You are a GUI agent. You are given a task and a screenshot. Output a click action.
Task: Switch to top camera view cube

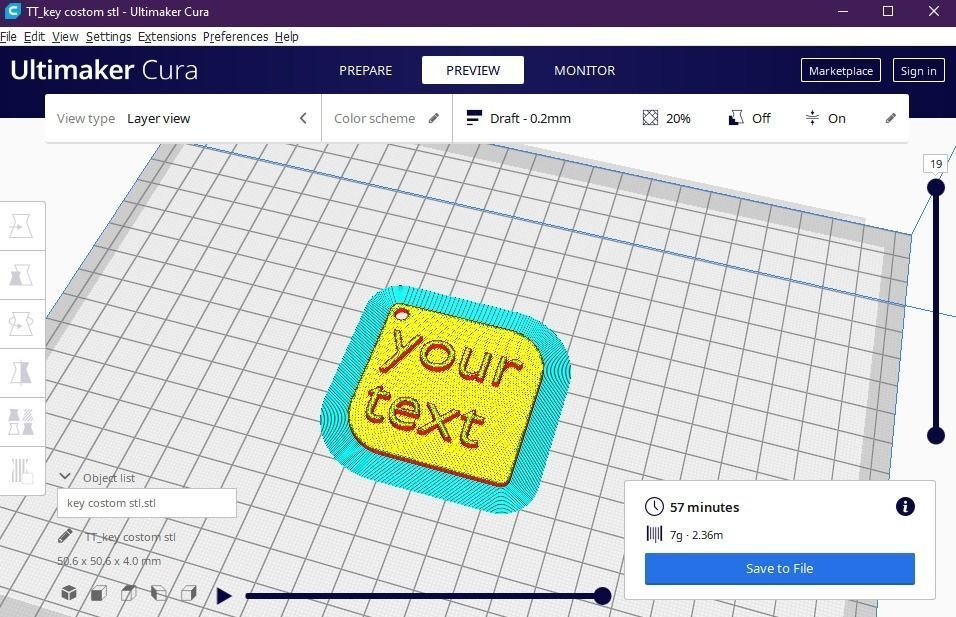pyautogui.click(x=129, y=593)
